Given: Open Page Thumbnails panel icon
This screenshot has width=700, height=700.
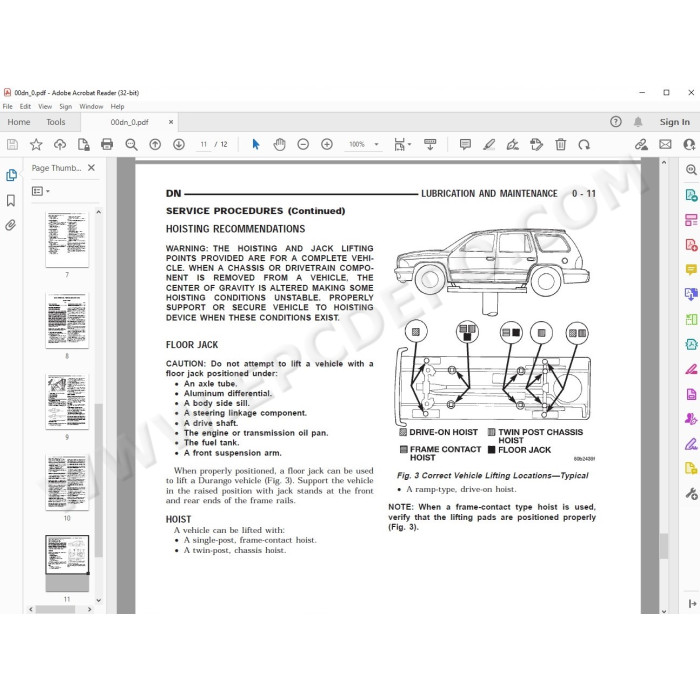Looking at the screenshot, I should [x=11, y=175].
